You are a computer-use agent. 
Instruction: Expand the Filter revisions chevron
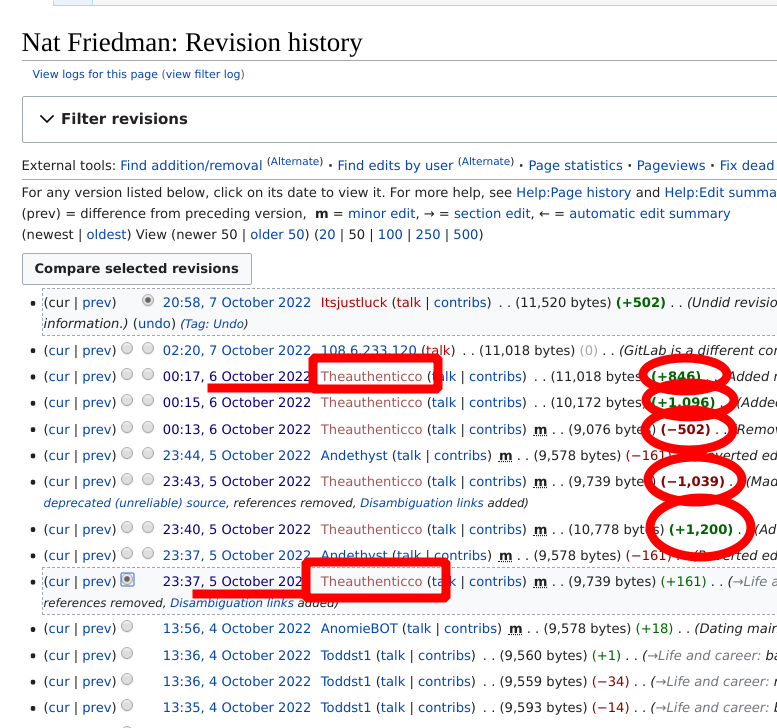pyautogui.click(x=47, y=119)
